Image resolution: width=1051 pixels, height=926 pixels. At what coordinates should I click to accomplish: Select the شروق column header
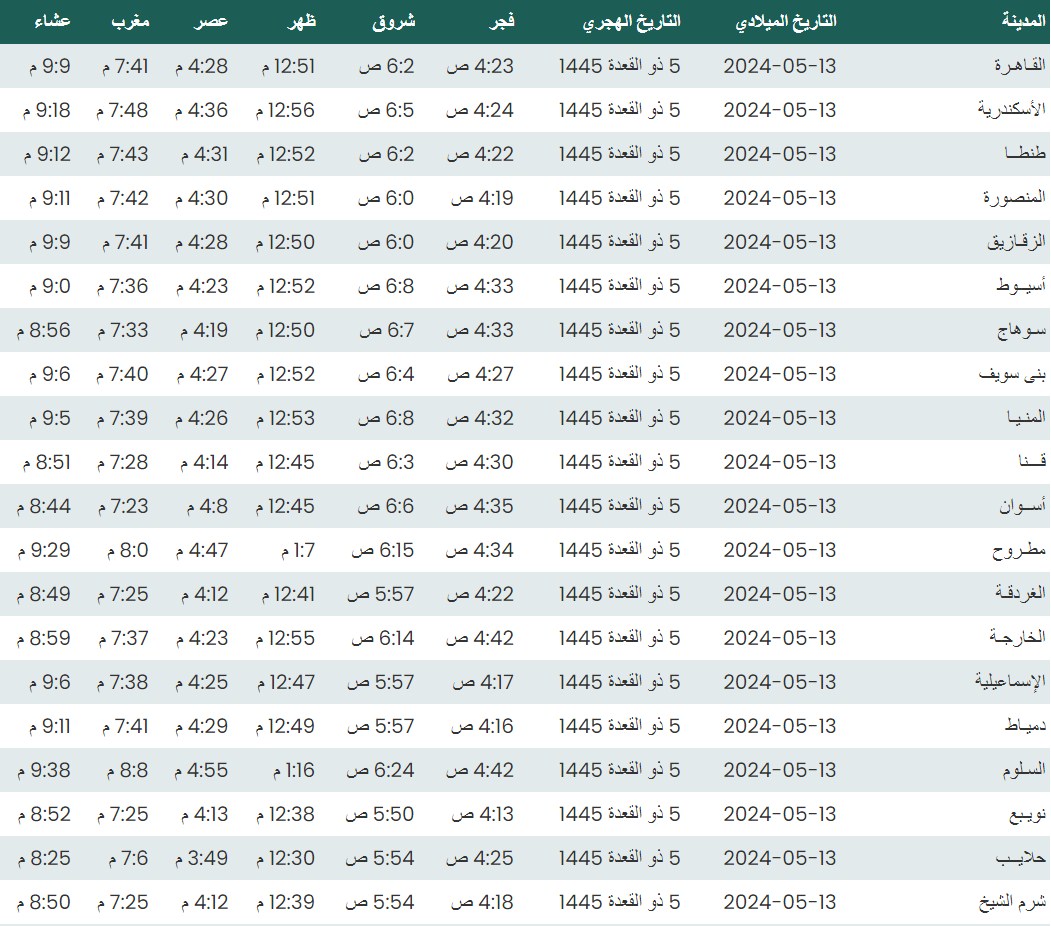point(397,21)
